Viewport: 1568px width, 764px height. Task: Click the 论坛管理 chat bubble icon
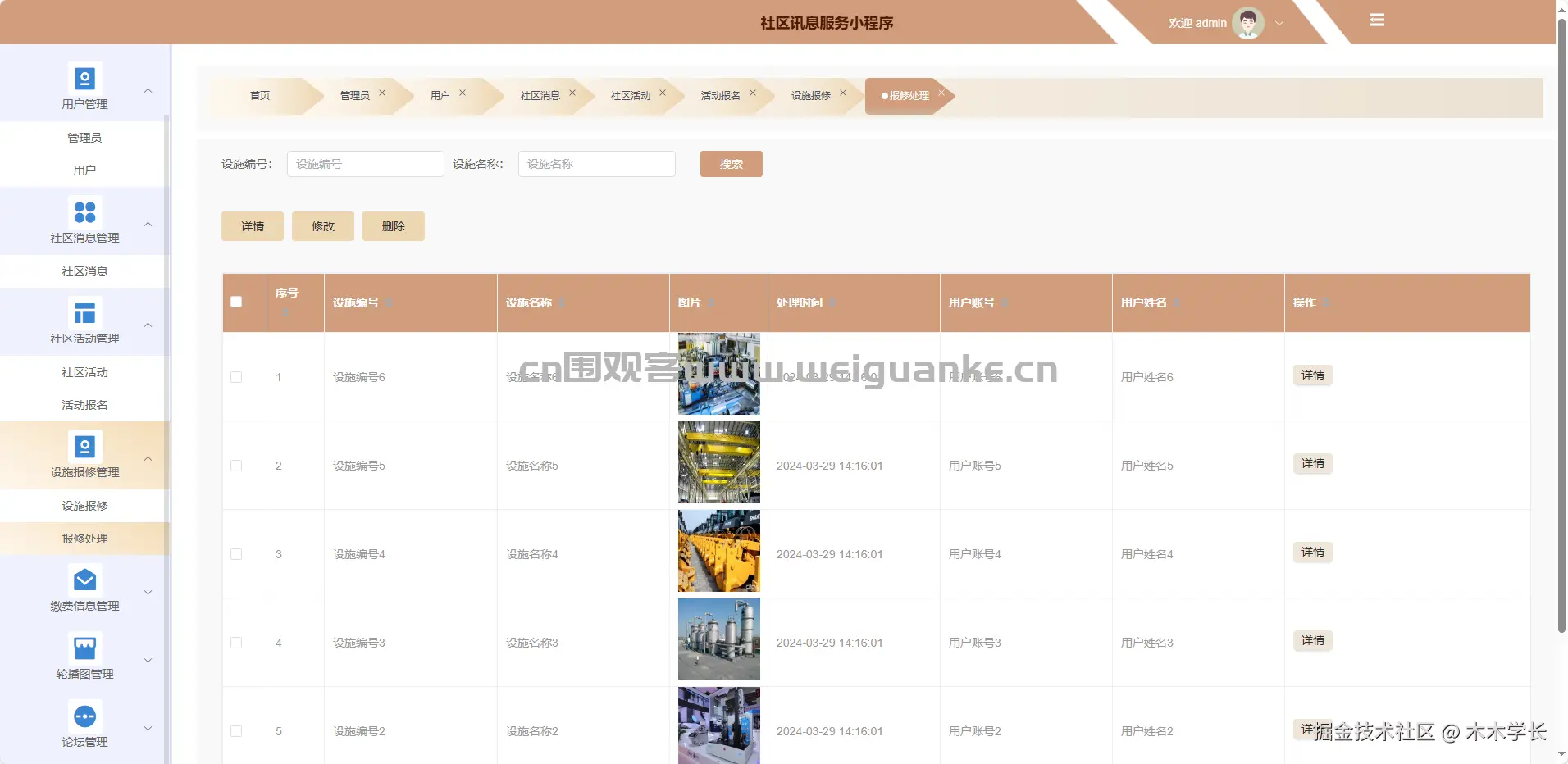click(84, 716)
